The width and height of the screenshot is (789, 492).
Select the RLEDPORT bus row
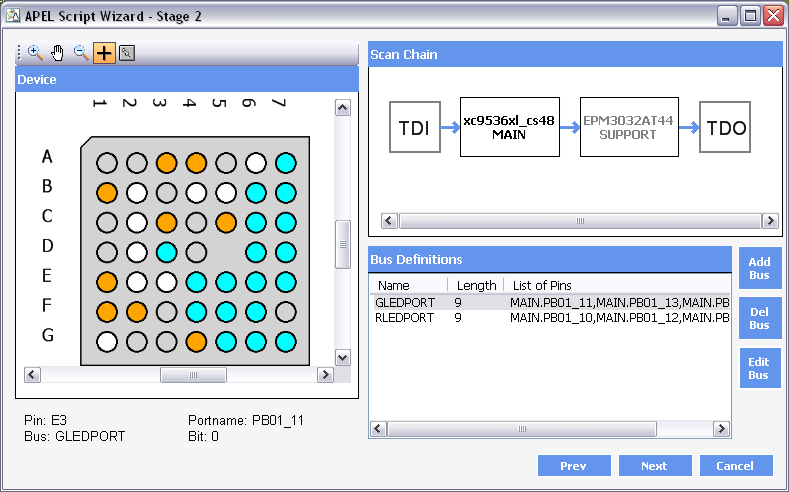tap(404, 318)
